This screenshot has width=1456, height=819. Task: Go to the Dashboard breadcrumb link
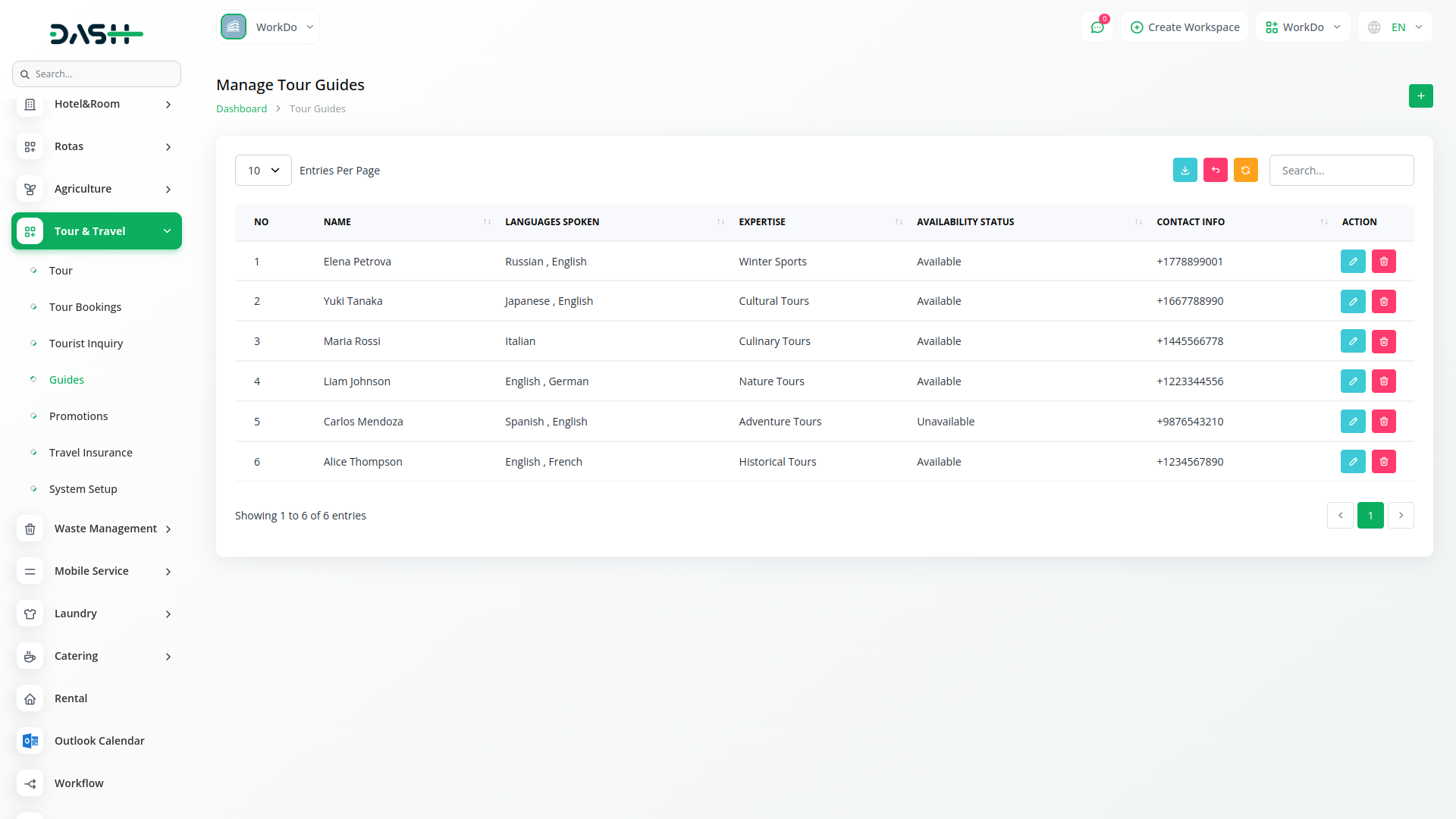click(241, 108)
